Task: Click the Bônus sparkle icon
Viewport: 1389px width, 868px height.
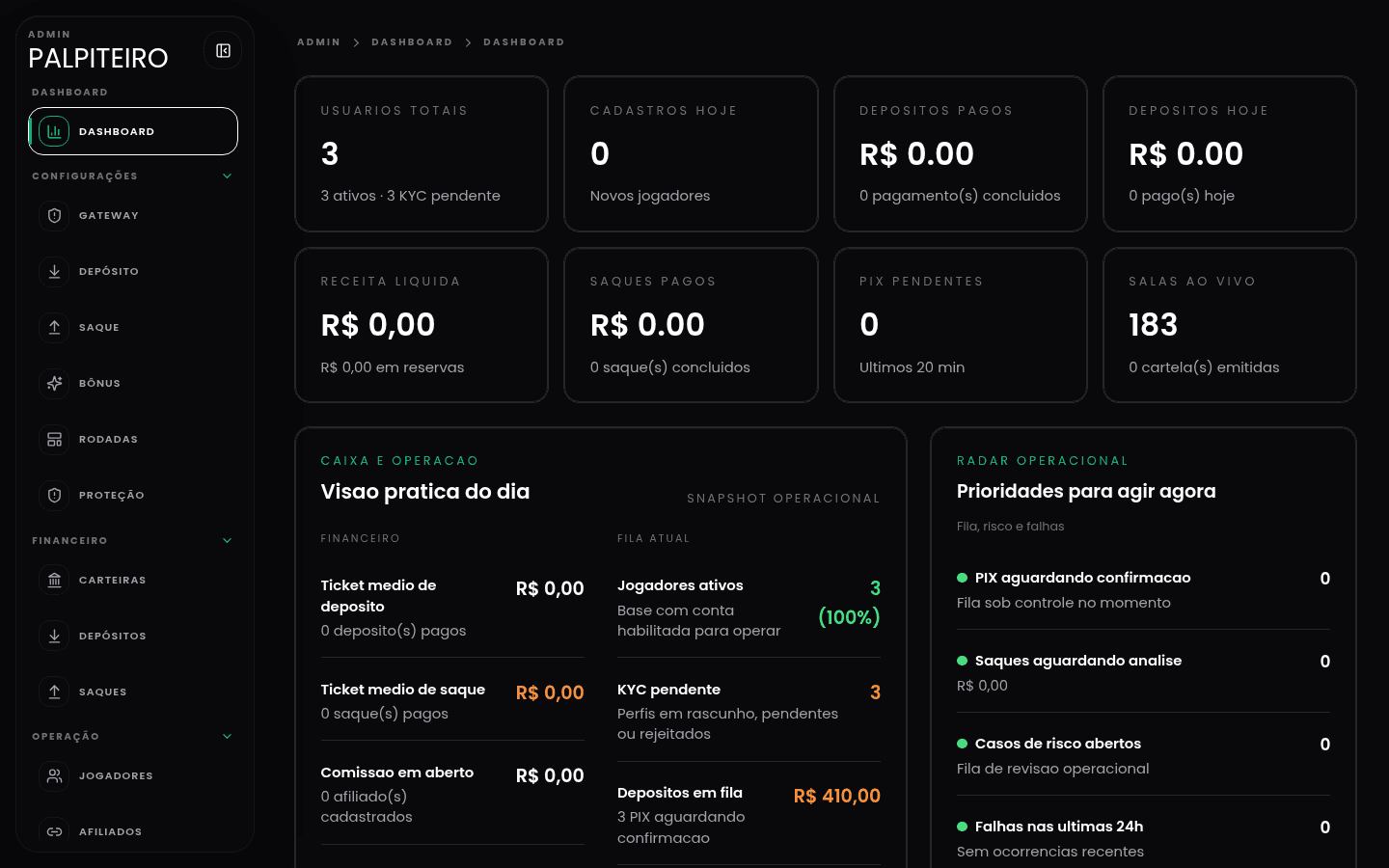Action: pos(54,383)
